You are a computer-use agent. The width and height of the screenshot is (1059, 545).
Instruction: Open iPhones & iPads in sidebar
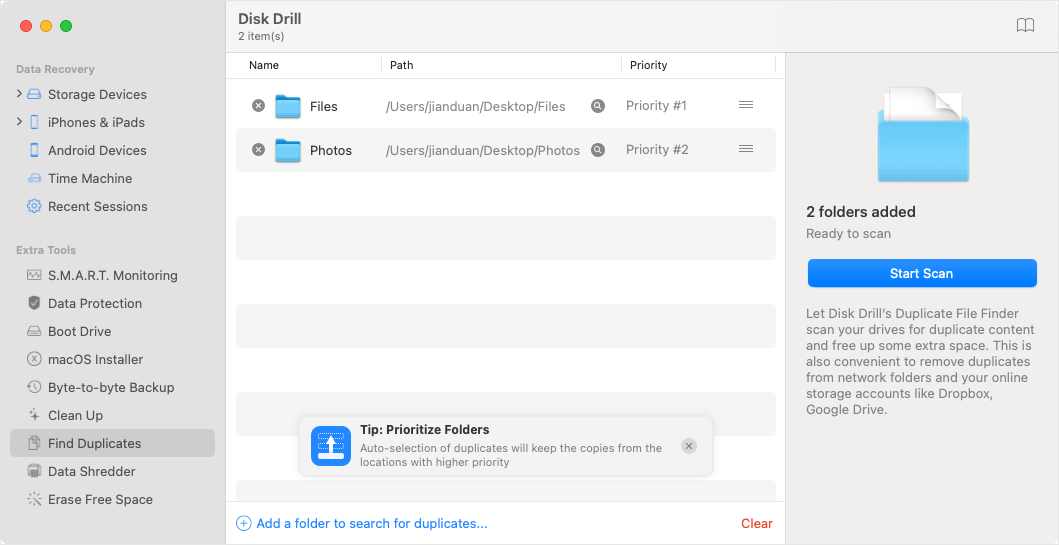96,122
